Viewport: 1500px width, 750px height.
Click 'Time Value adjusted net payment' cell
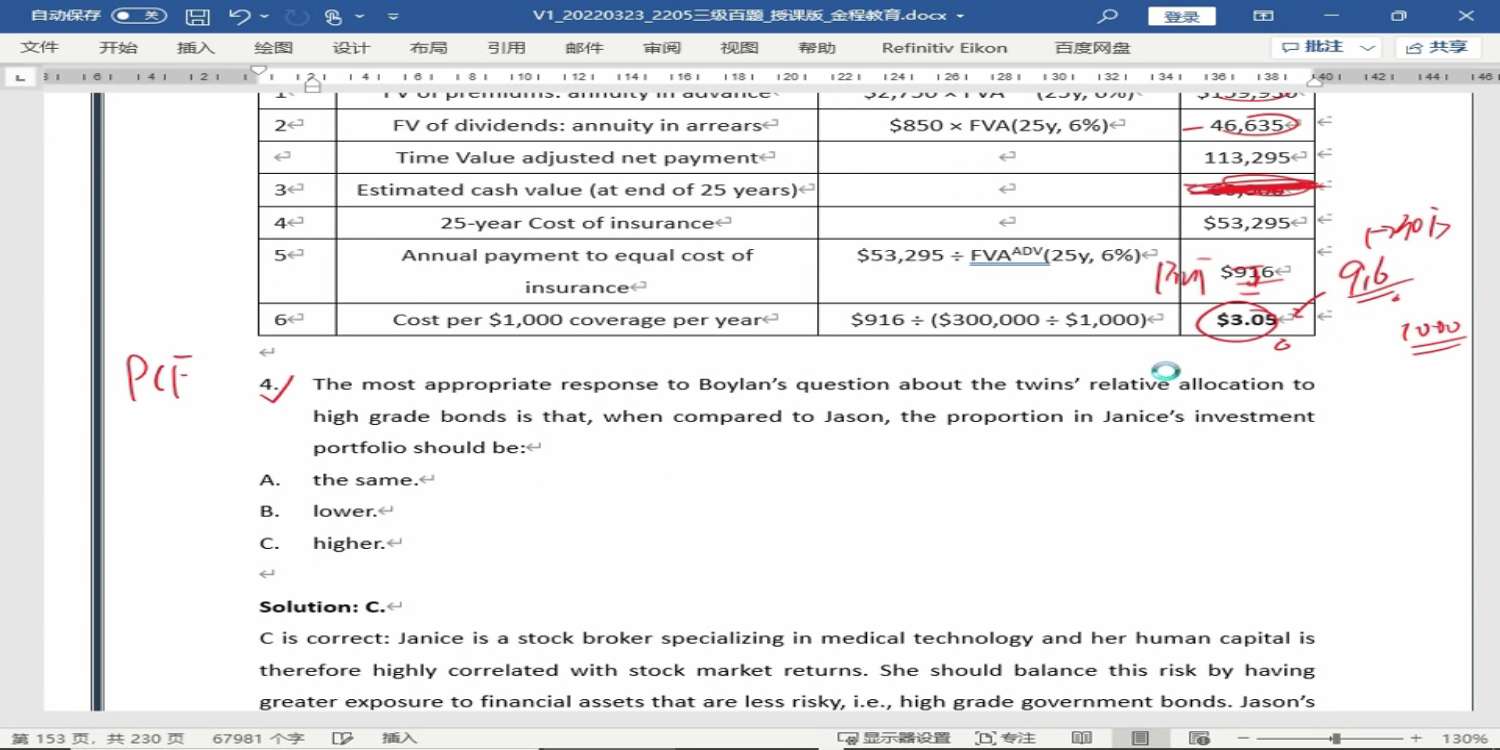pos(577,157)
